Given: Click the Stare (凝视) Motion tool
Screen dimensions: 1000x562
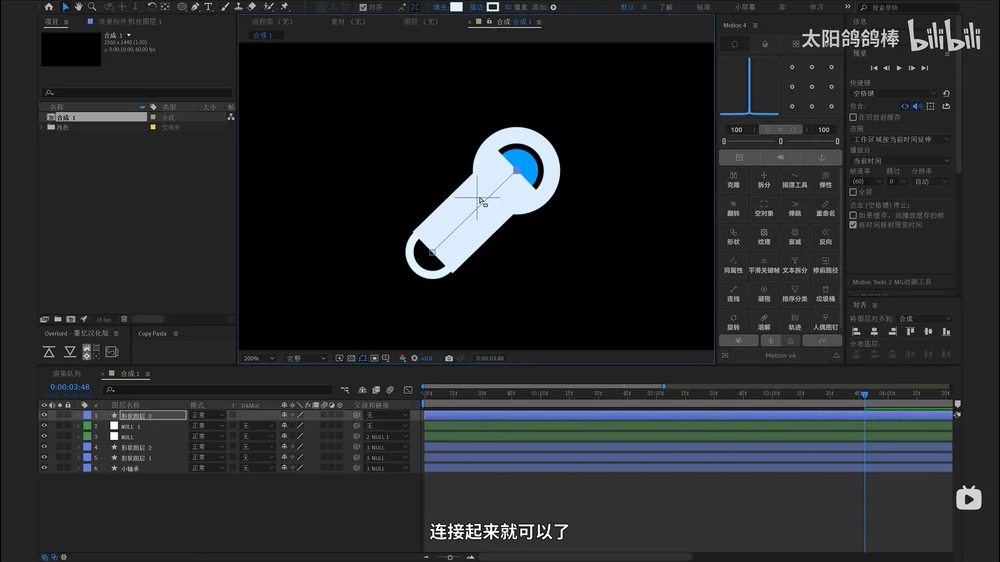Looking at the screenshot, I should [x=764, y=293].
